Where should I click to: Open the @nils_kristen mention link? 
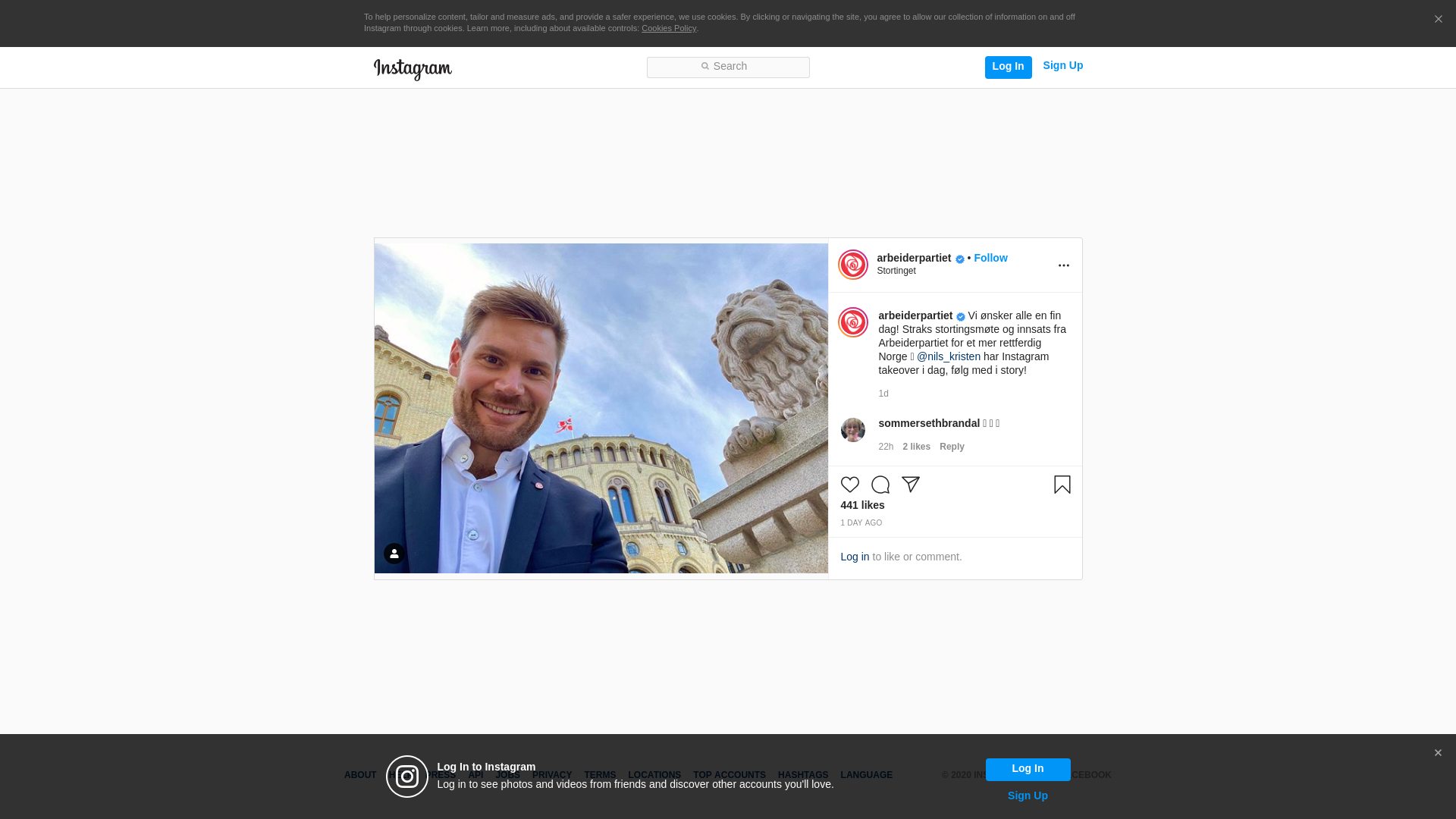(x=948, y=356)
